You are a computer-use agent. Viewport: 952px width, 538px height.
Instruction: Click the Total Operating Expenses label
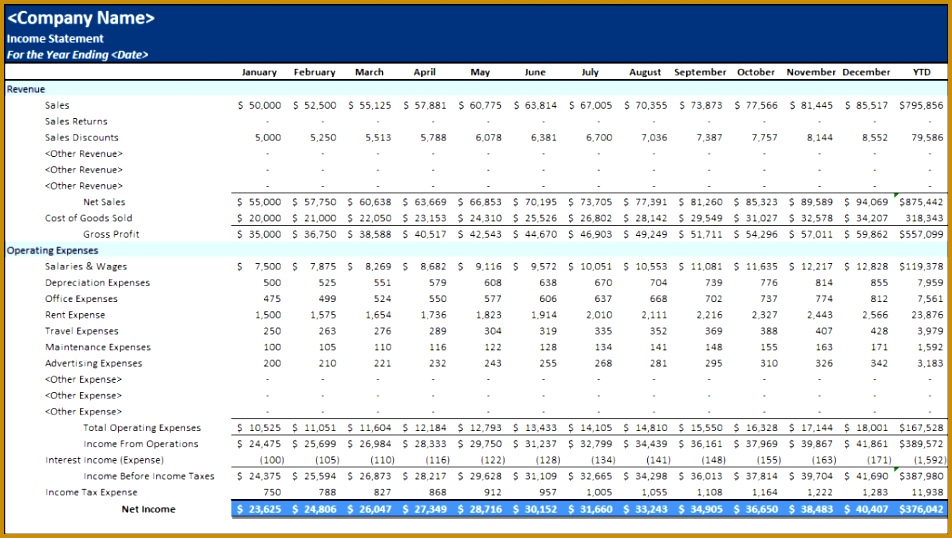[x=142, y=428]
